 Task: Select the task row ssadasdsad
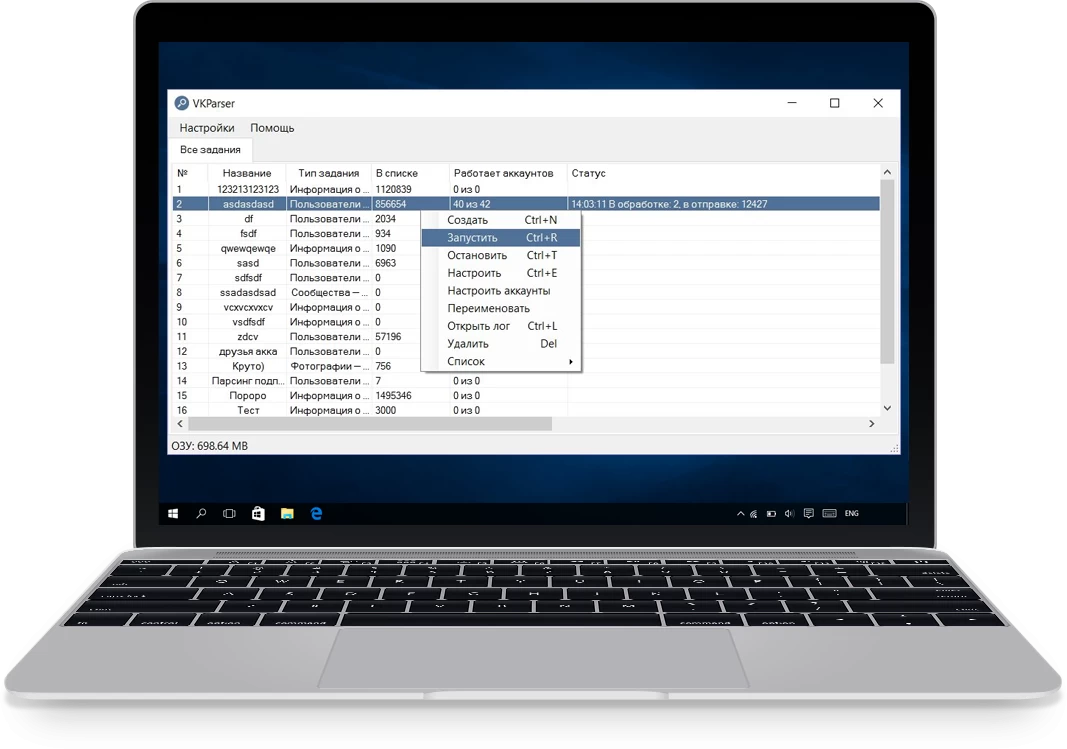pos(526,293)
